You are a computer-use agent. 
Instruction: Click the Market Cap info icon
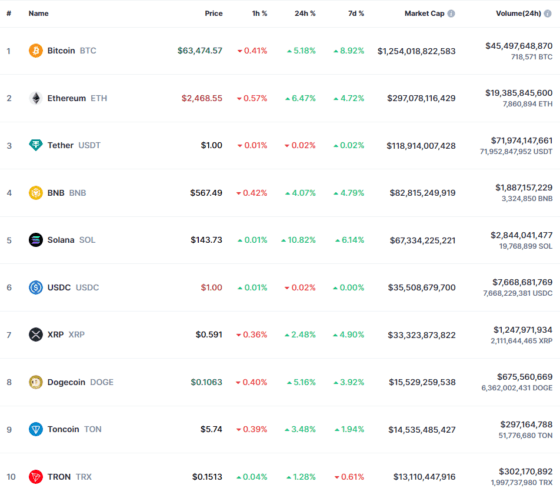tap(451, 14)
